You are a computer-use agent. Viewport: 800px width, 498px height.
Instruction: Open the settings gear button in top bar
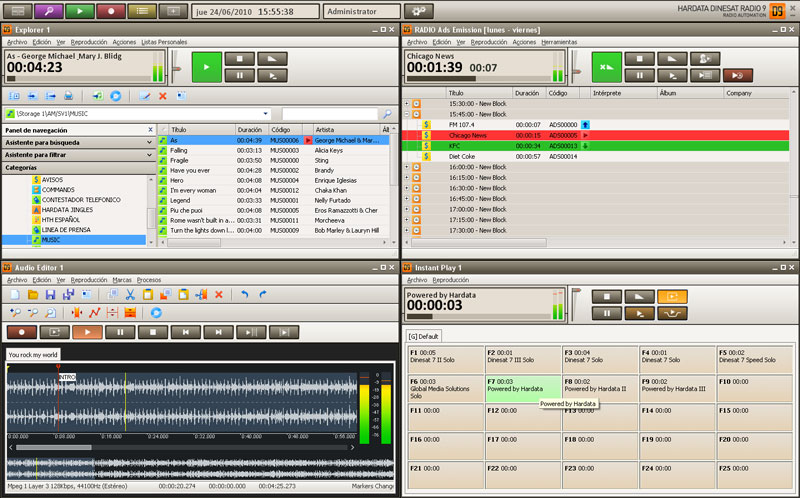[x=418, y=10]
